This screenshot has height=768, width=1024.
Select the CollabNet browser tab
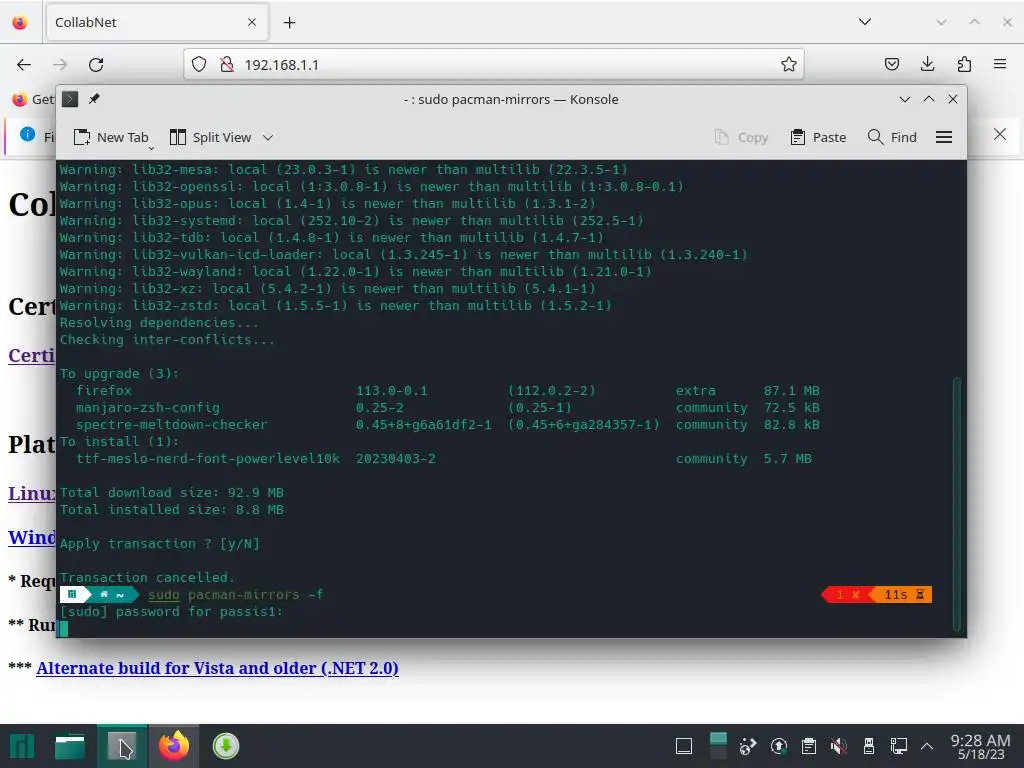coord(157,22)
